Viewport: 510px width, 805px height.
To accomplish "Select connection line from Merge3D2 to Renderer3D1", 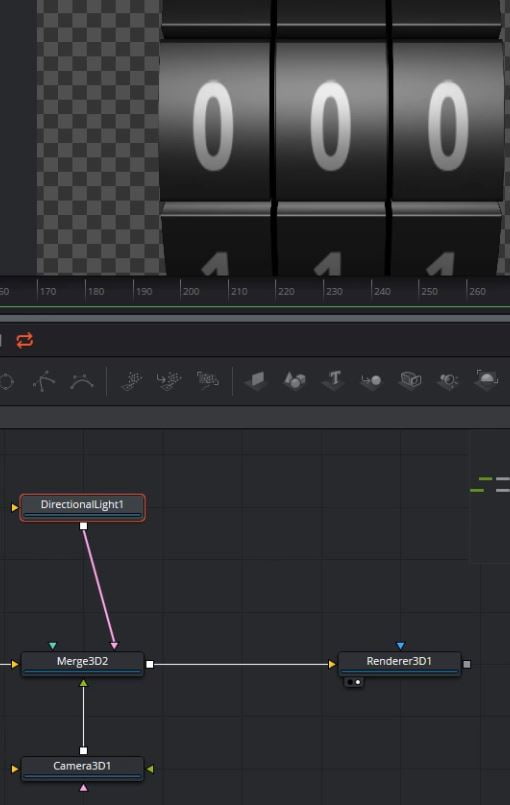I will coord(241,664).
